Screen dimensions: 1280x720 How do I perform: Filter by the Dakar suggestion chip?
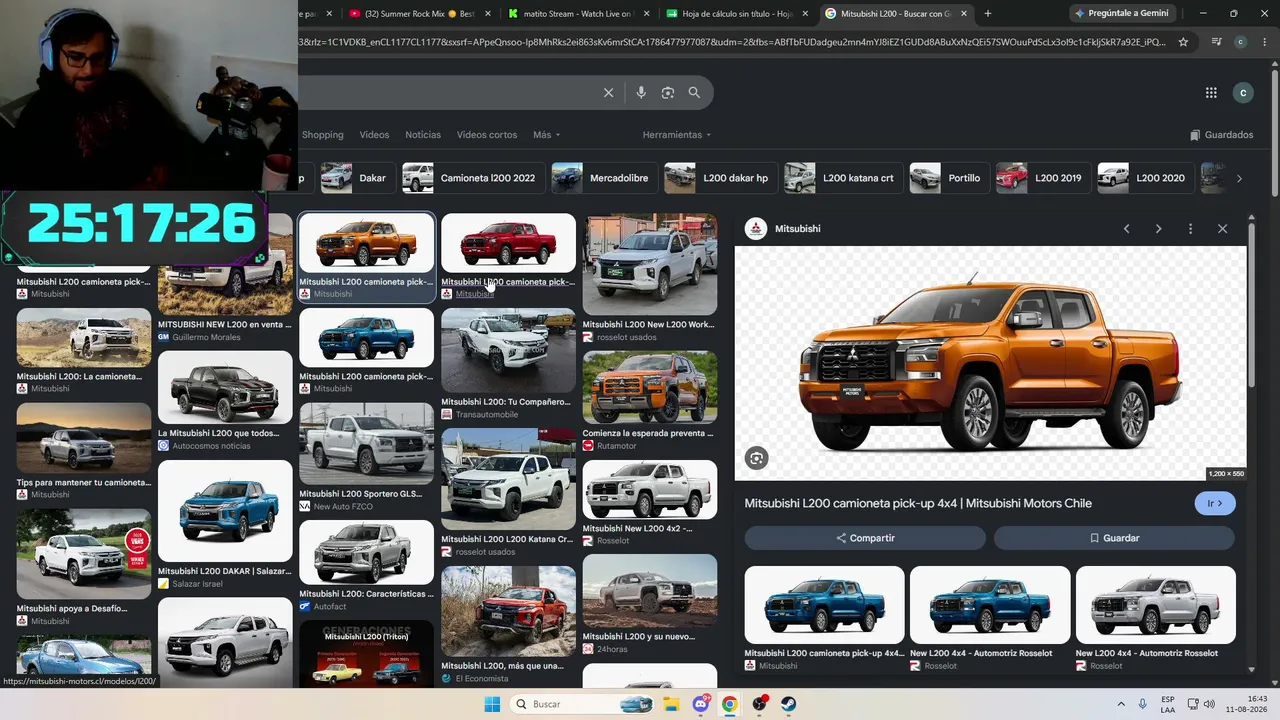[x=358, y=178]
